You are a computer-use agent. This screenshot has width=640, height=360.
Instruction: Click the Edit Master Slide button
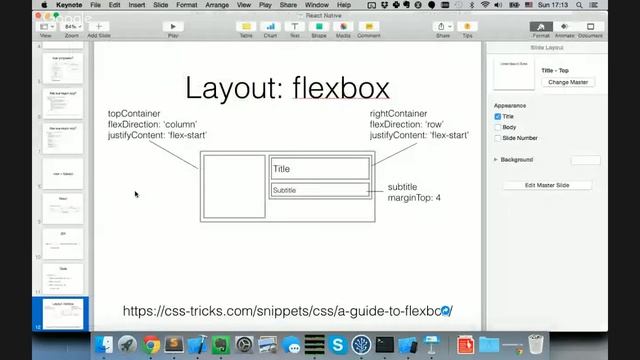click(547, 185)
